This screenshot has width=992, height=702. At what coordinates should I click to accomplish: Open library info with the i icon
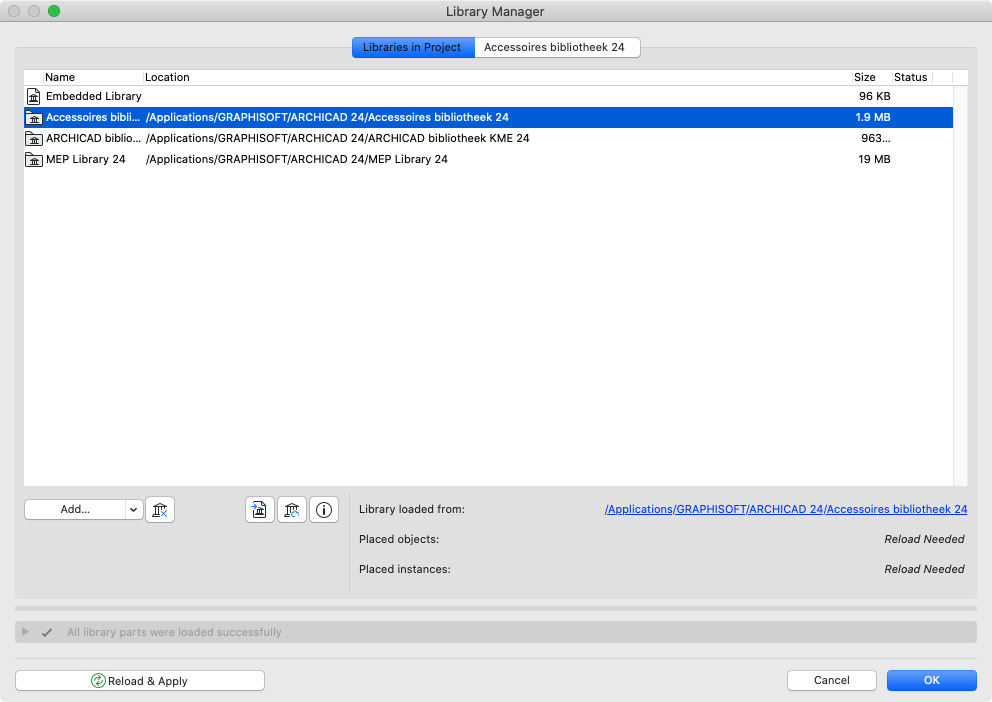pyautogui.click(x=324, y=510)
